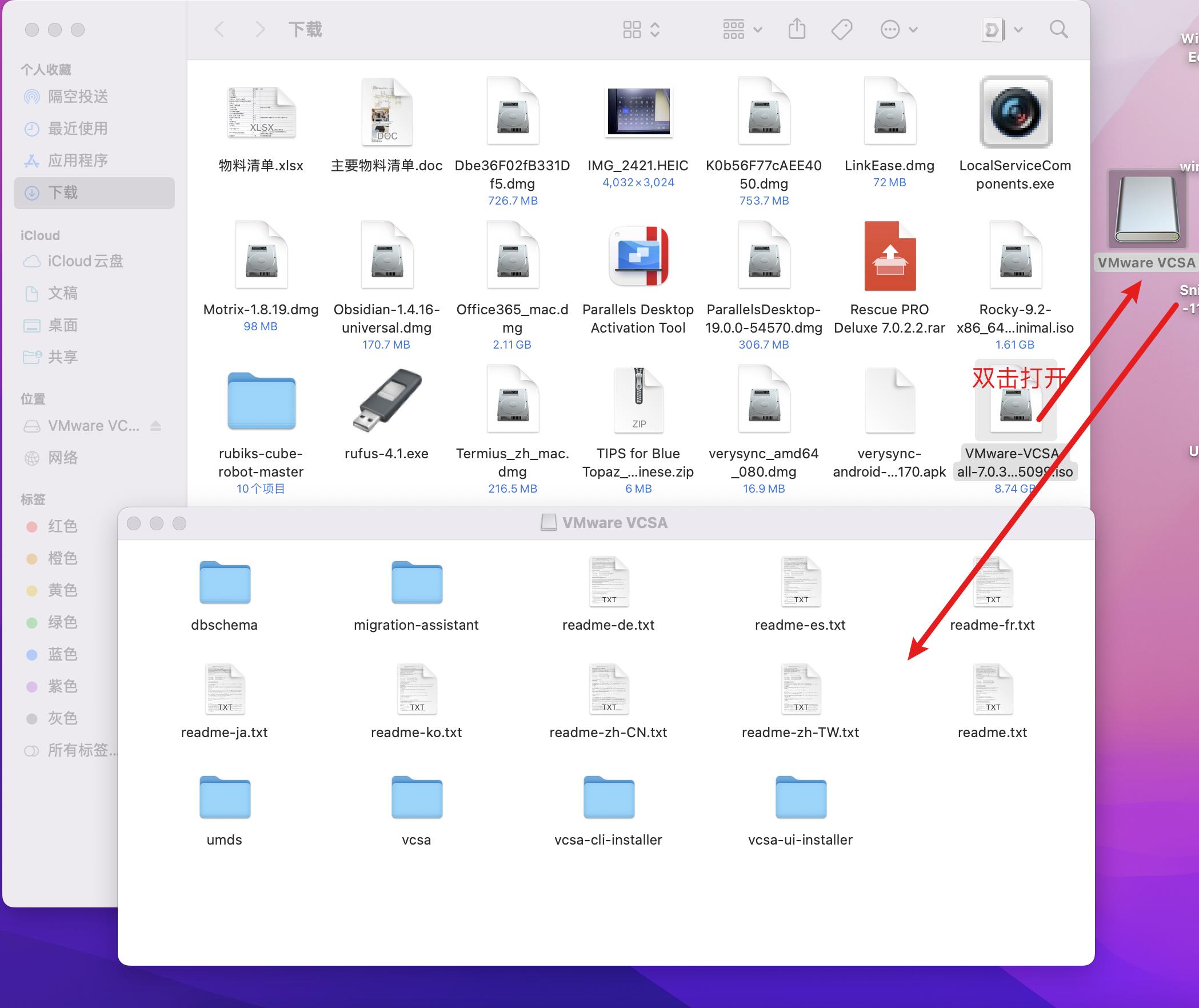Select readme-es.txt file
This screenshot has height=1008, width=1199.
[801, 582]
